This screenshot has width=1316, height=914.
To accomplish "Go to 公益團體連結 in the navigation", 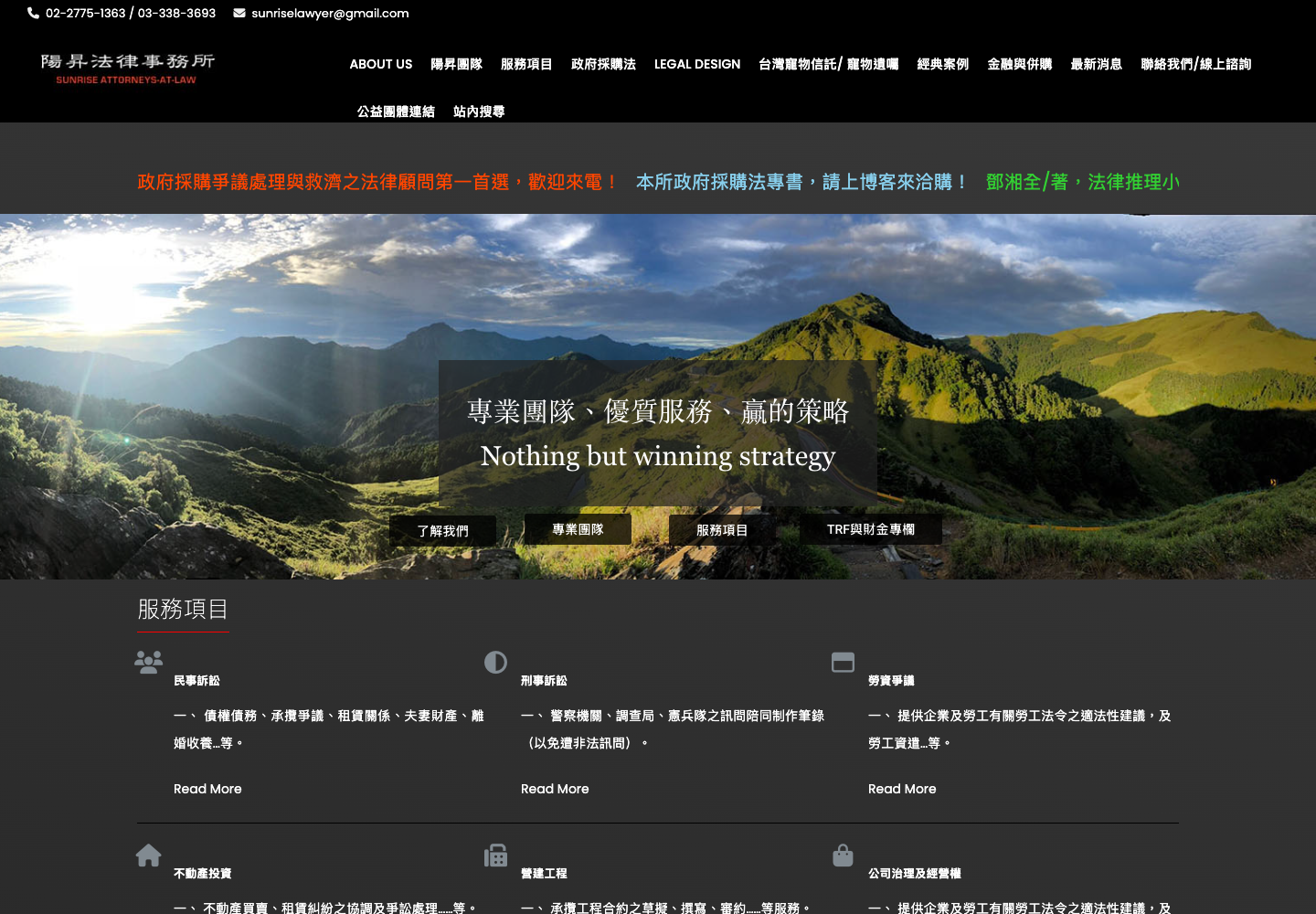I will (396, 112).
